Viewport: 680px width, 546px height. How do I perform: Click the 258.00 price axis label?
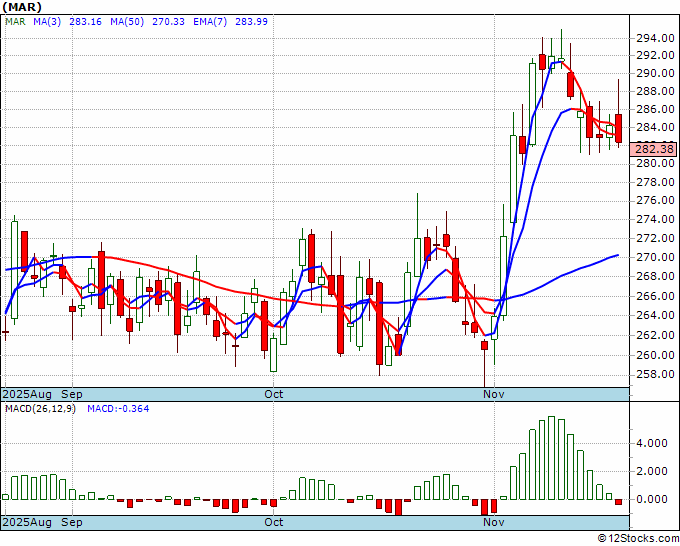point(655,375)
